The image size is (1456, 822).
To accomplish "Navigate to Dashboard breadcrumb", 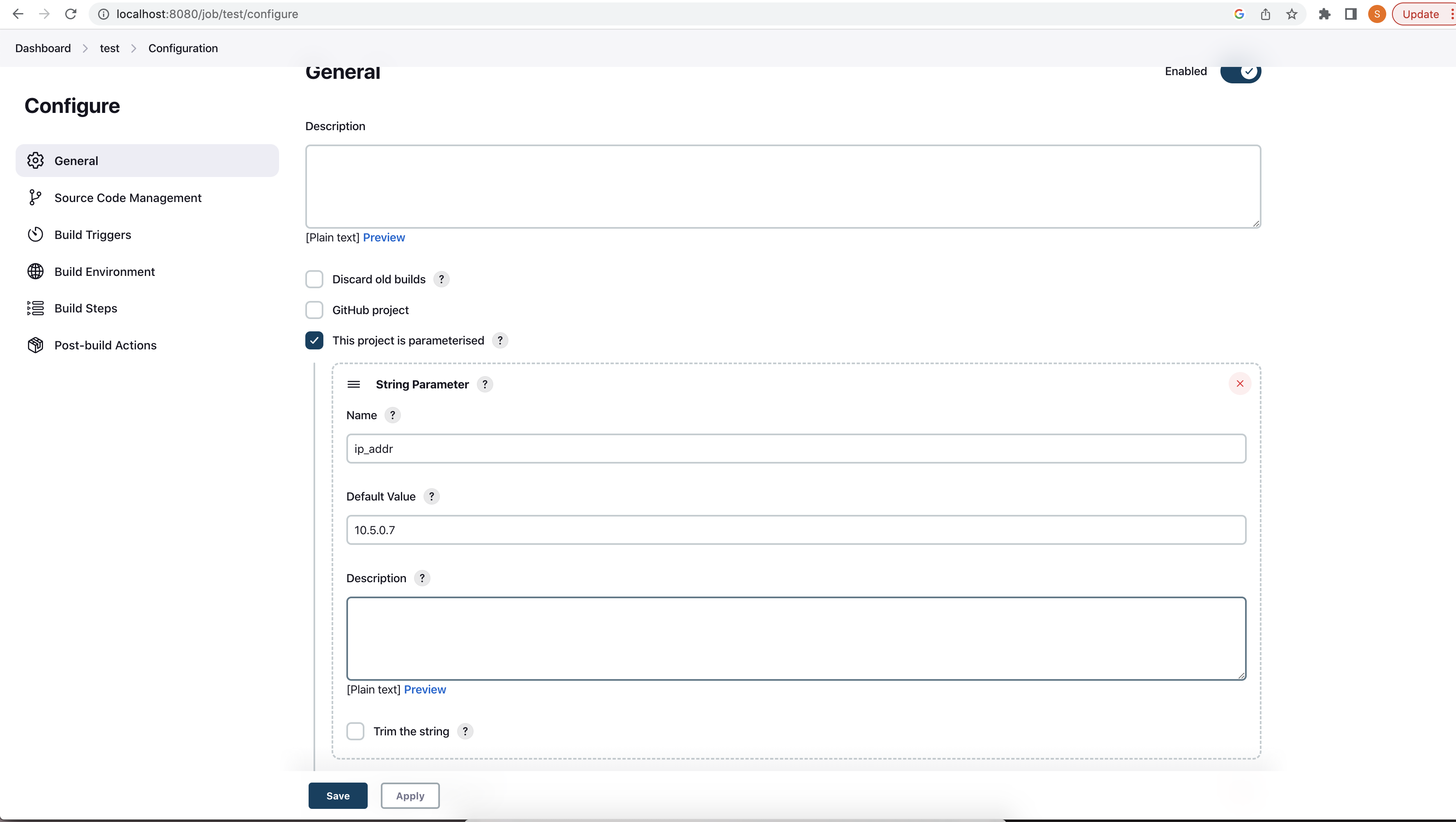I will 43,48.
